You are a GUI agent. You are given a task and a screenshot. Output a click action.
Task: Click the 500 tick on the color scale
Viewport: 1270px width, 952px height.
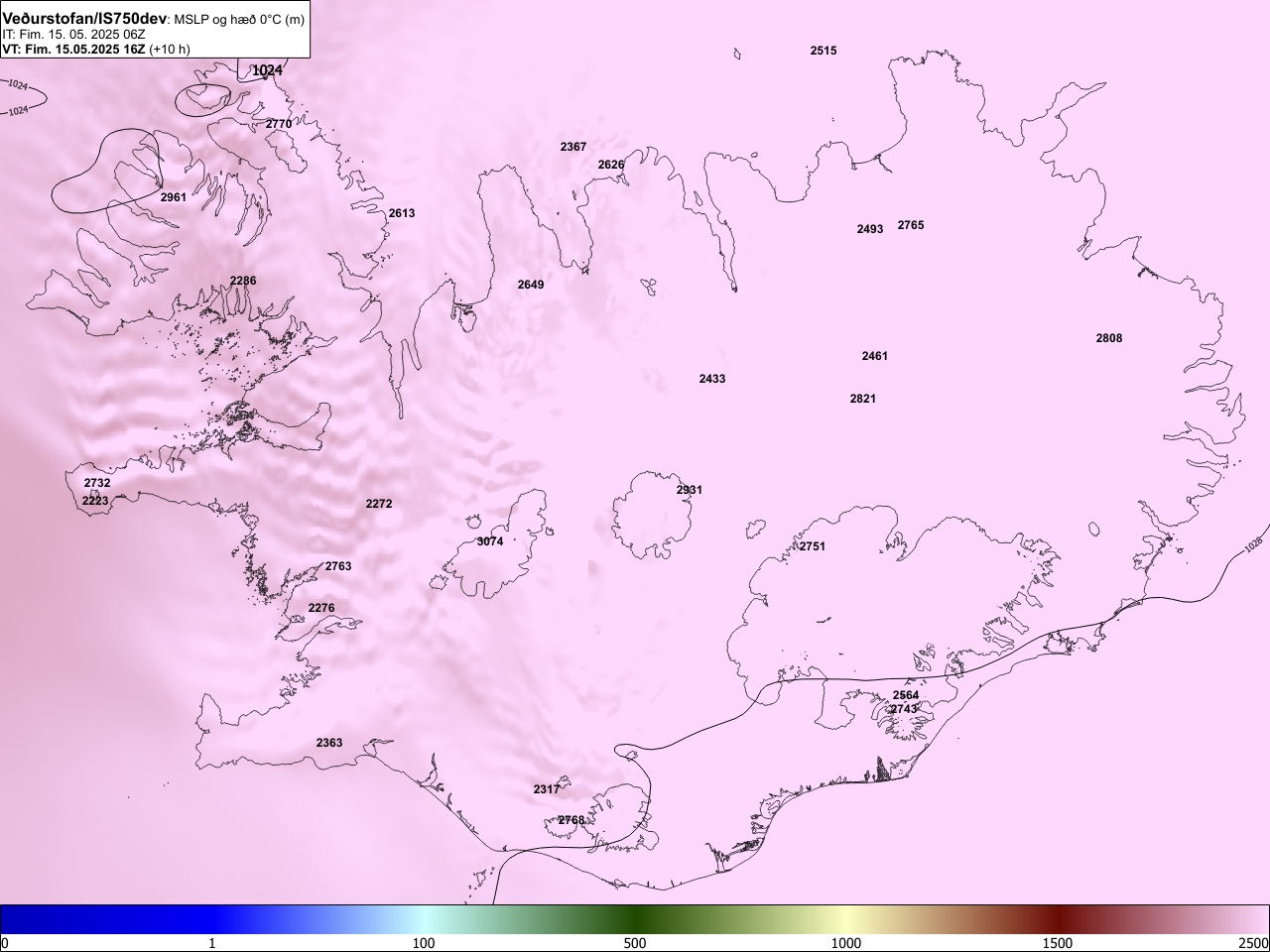pos(635,942)
